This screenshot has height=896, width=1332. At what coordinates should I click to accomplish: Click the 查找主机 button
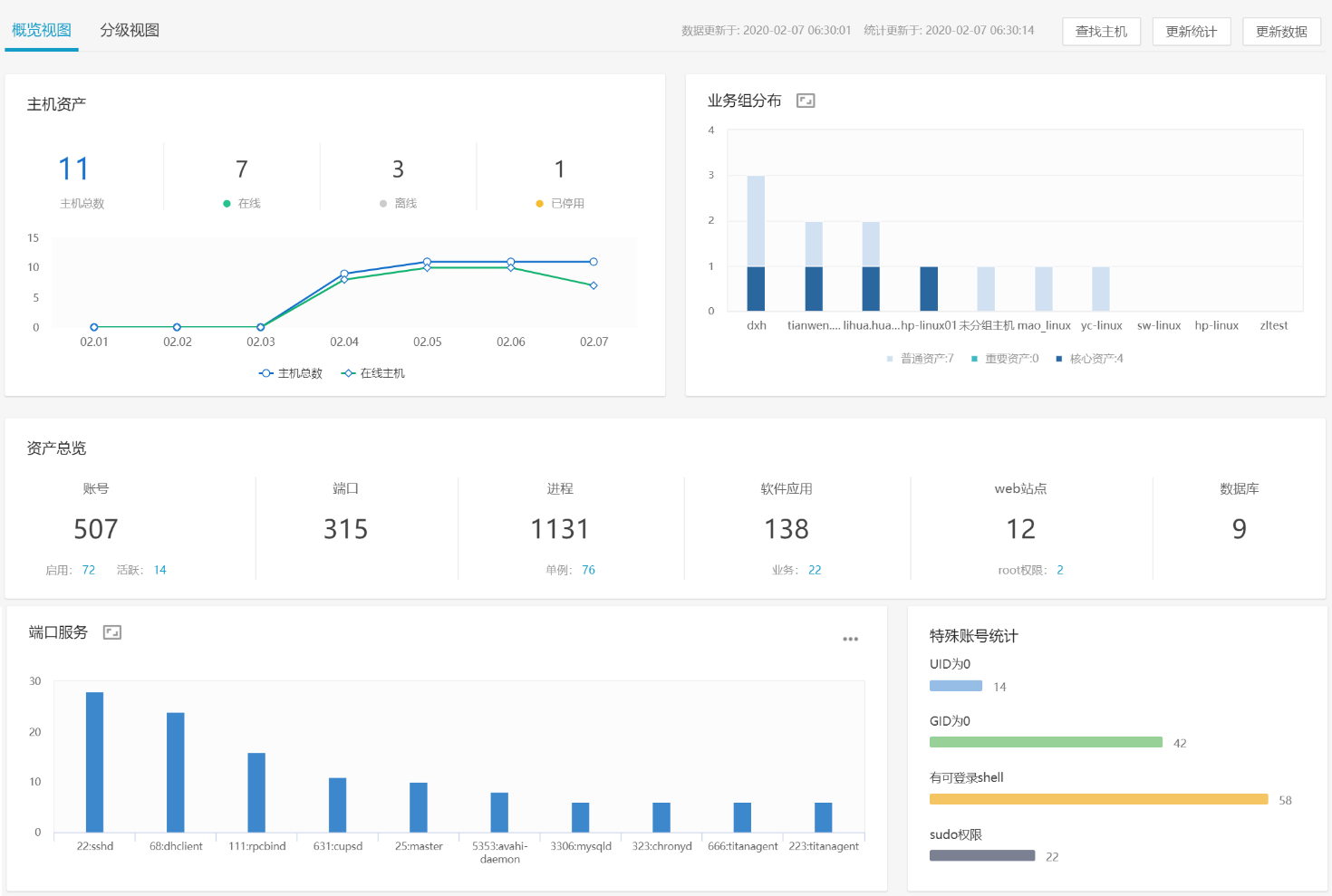tap(1101, 31)
